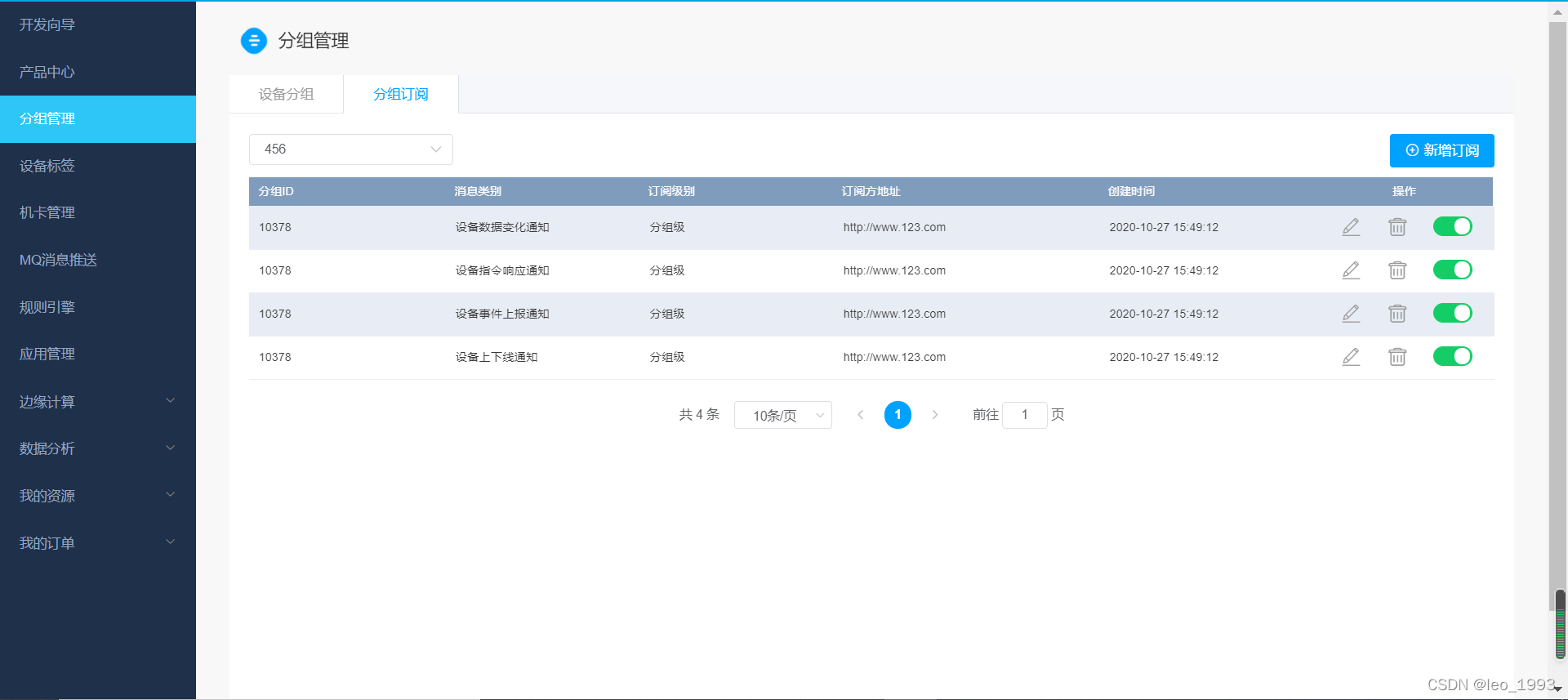Image resolution: width=1568 pixels, height=700 pixels.
Task: Click the 订阅方地址 column header
Action: coord(871,191)
